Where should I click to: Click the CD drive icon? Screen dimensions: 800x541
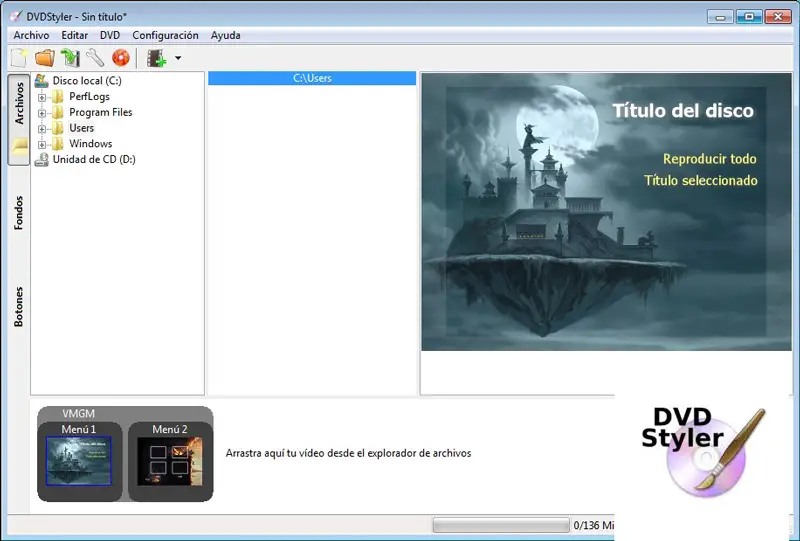tap(41, 160)
